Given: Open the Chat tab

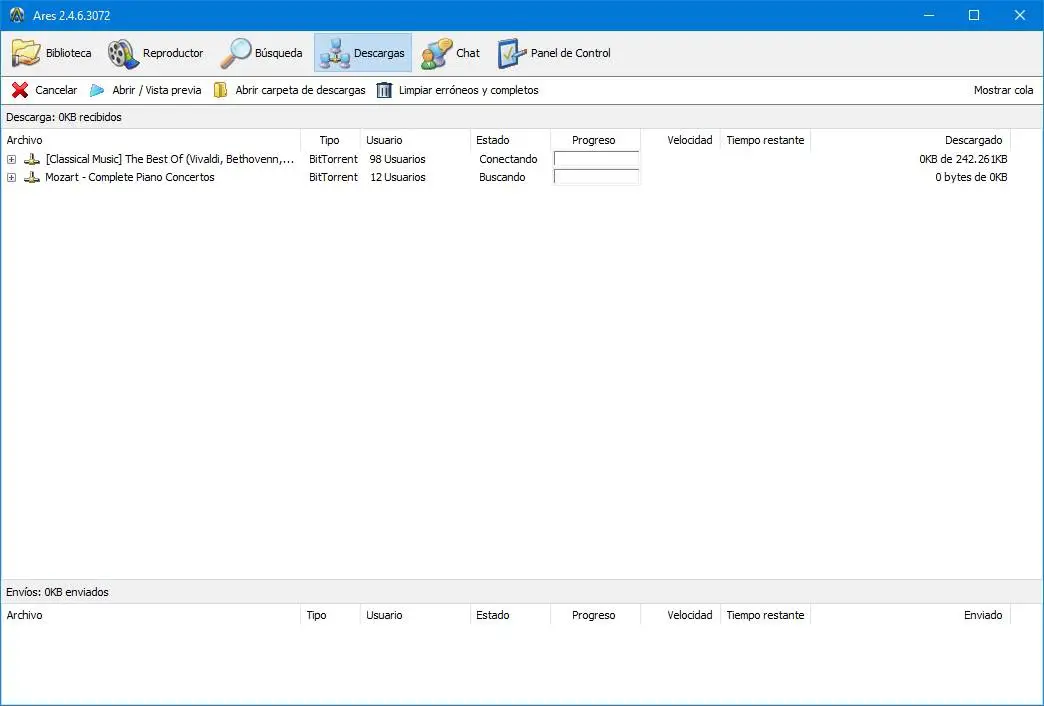Looking at the screenshot, I should pos(450,53).
